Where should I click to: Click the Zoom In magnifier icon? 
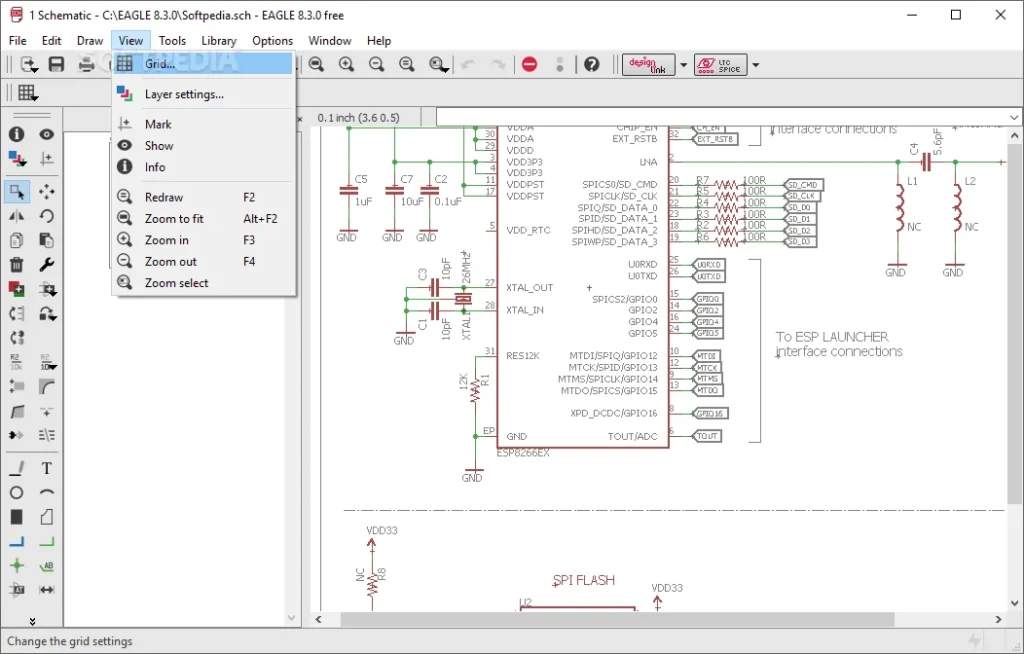coord(346,64)
